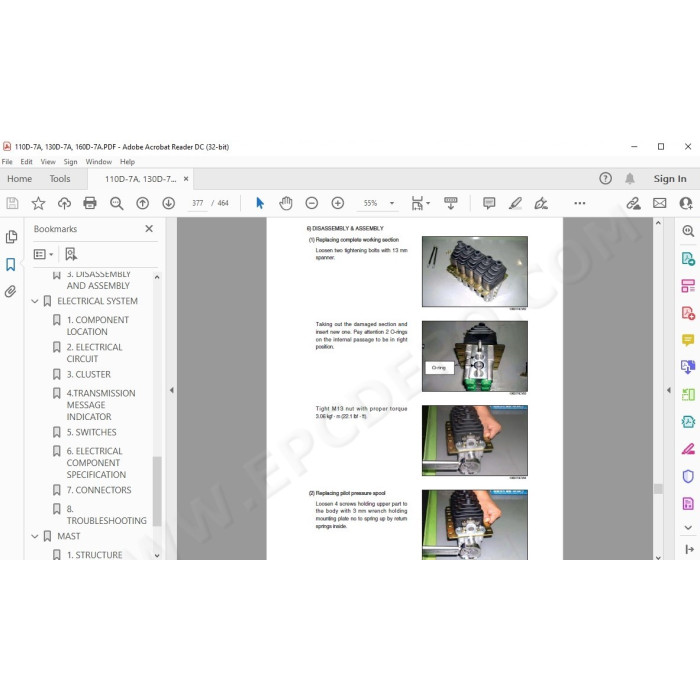Activate the hand pan tool

[286, 203]
